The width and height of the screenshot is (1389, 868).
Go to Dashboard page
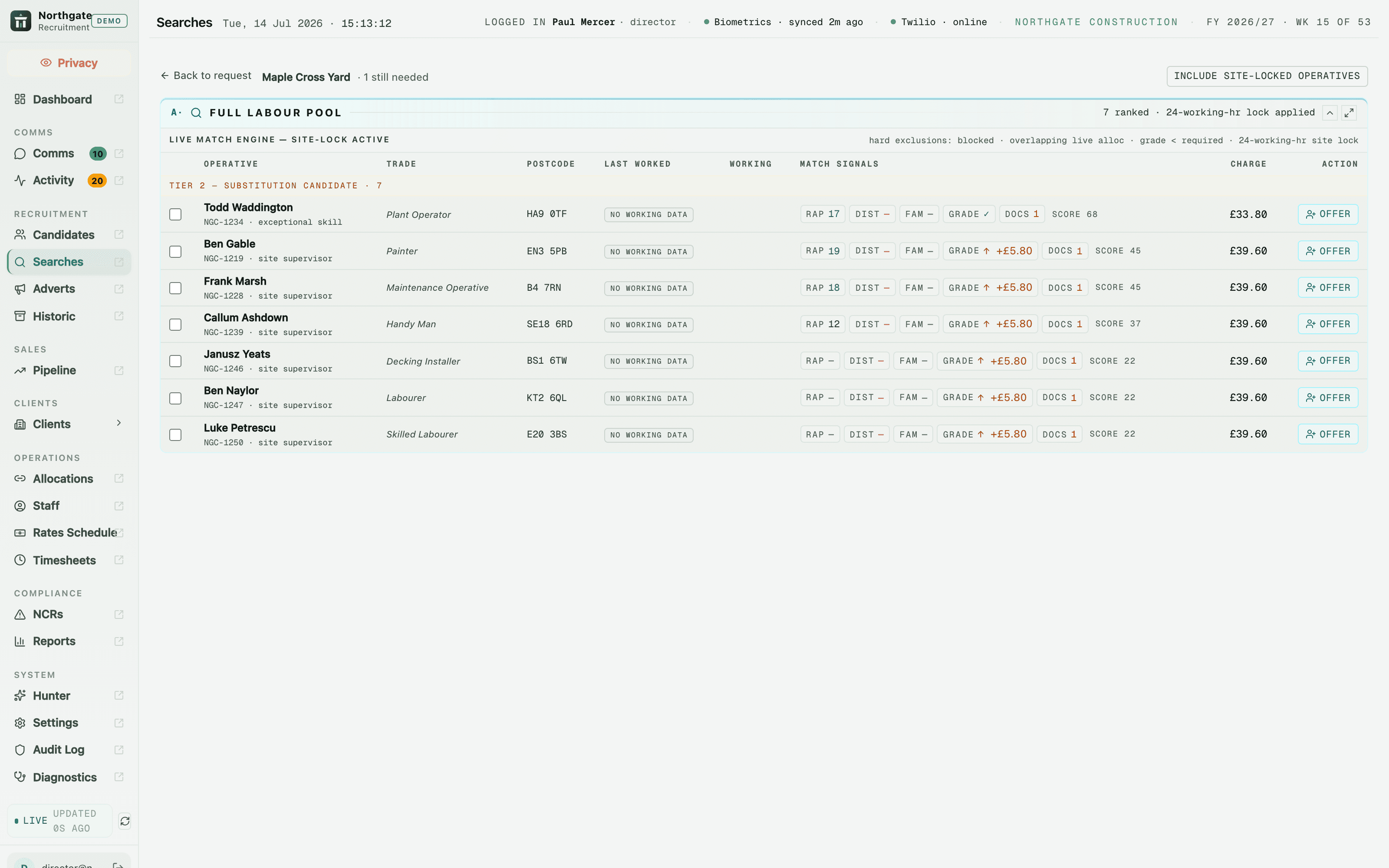[62, 99]
